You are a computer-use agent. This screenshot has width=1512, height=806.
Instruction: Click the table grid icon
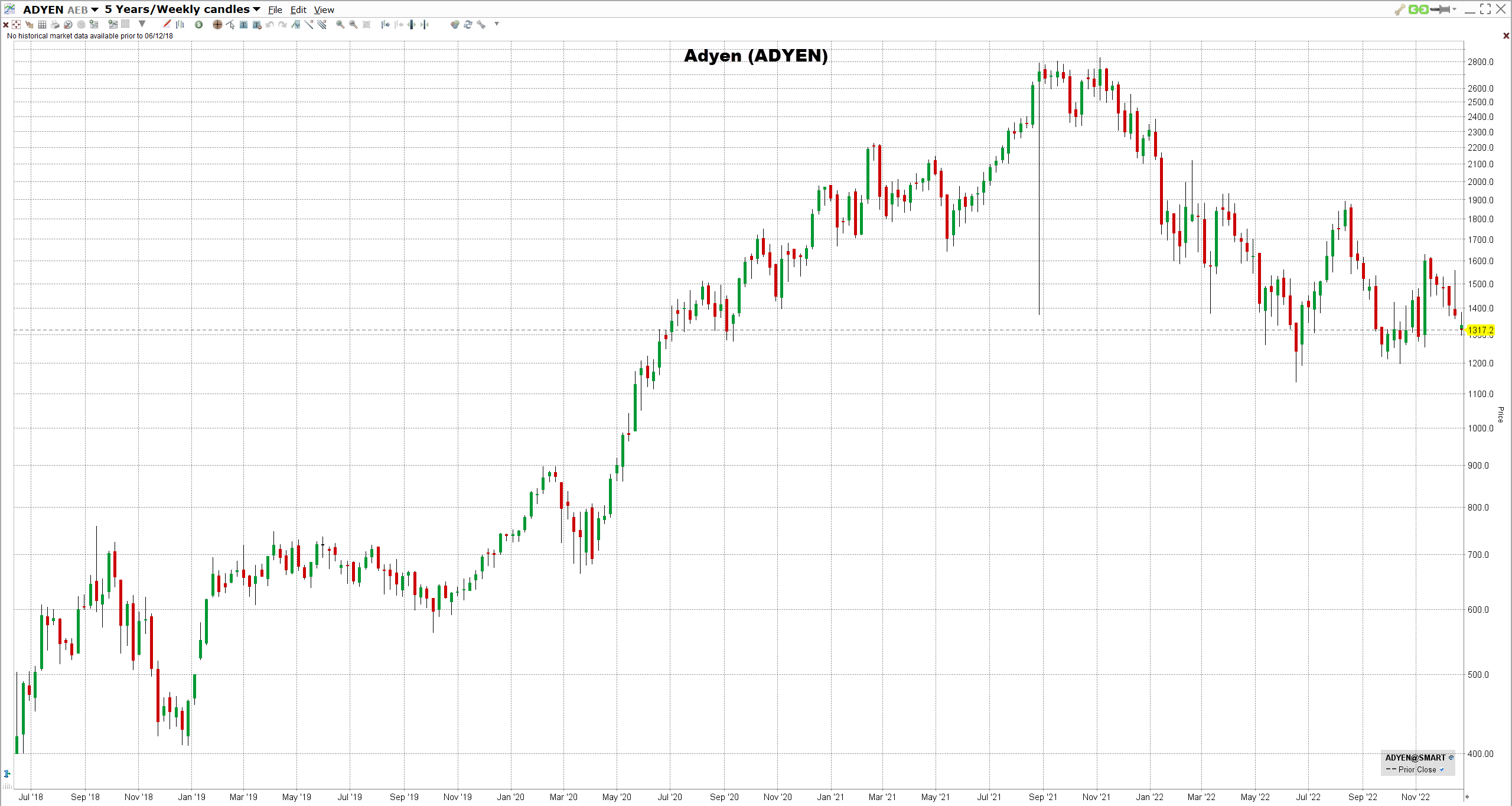[42, 24]
